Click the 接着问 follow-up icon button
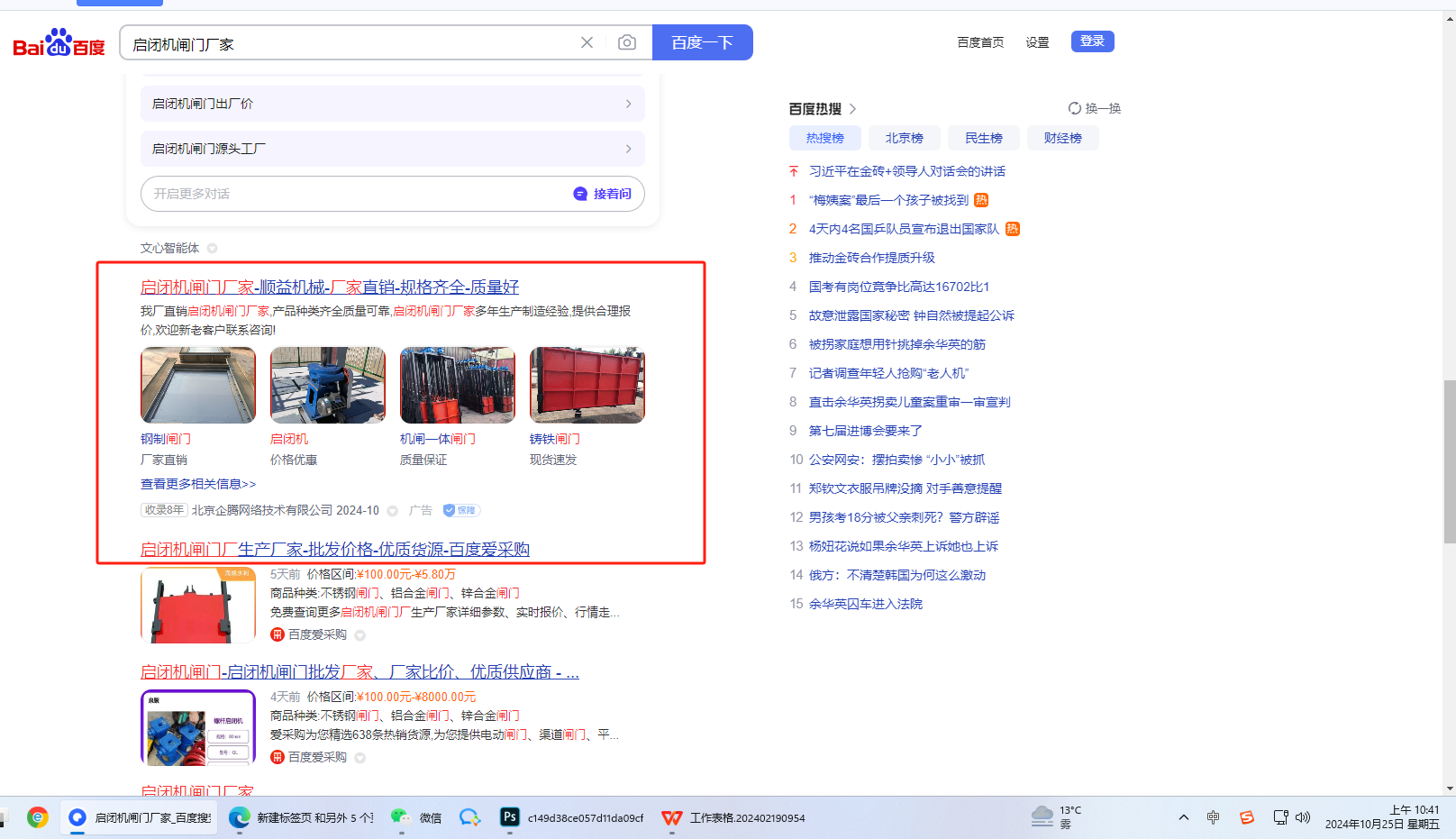Screen dimensions: 1456x839 (x=603, y=194)
